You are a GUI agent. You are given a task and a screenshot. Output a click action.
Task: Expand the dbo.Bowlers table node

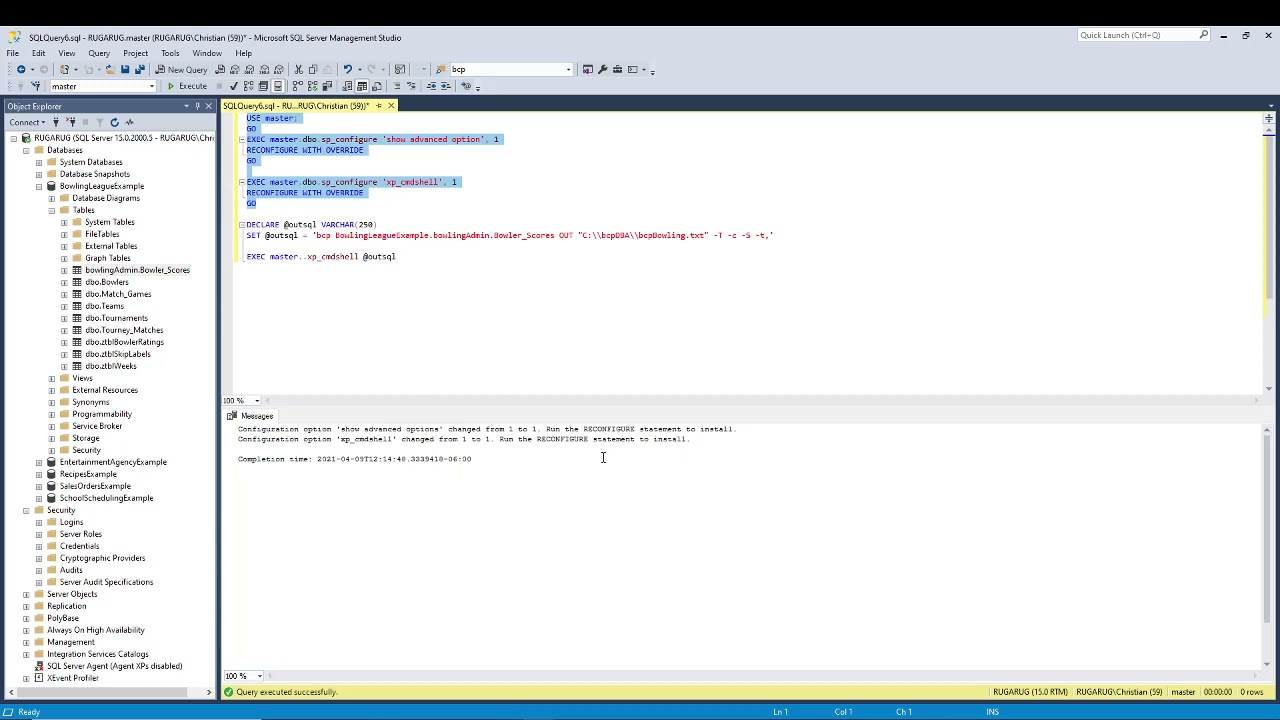[65, 282]
